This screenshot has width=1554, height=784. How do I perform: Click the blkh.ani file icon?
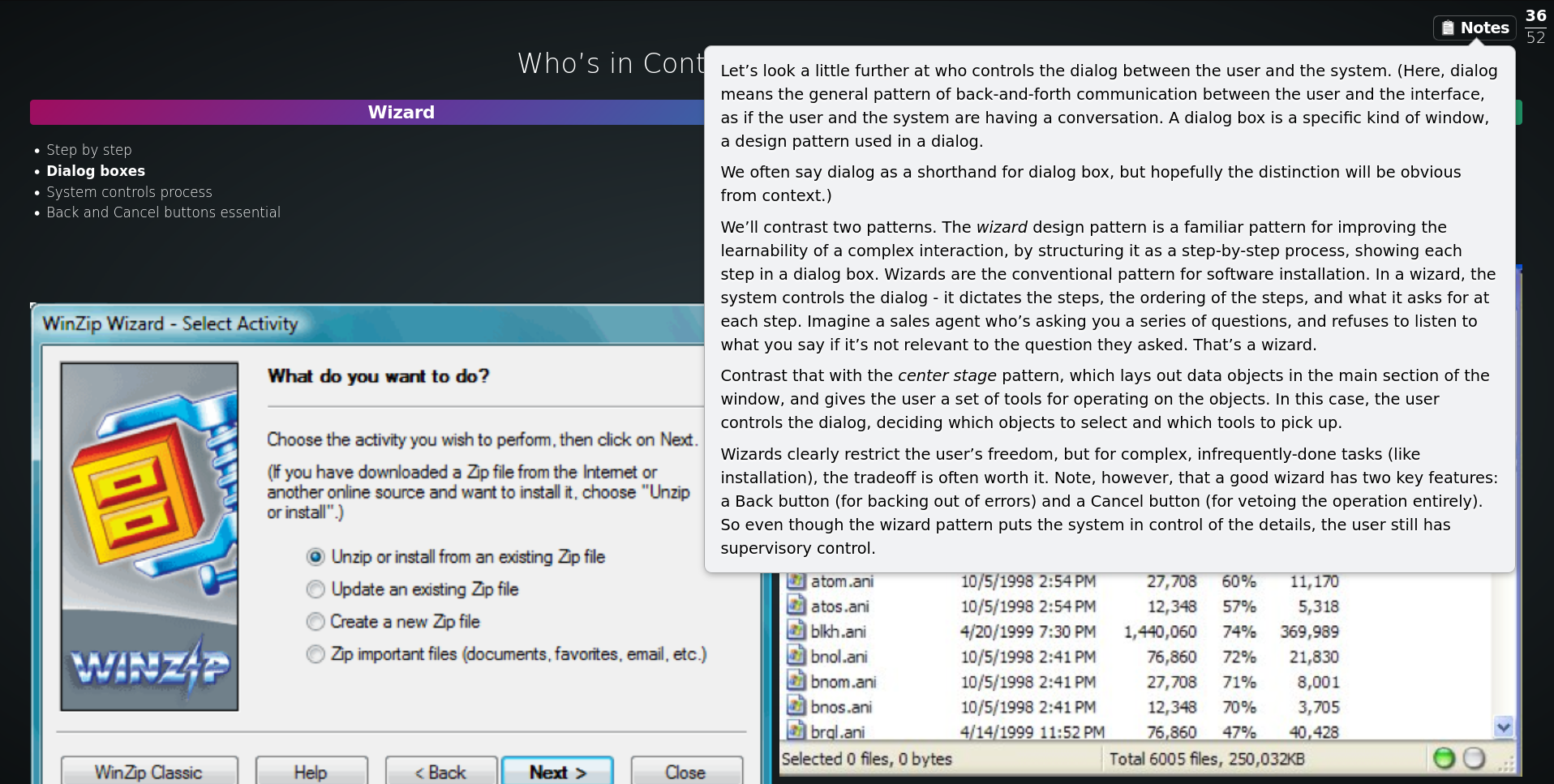796,631
